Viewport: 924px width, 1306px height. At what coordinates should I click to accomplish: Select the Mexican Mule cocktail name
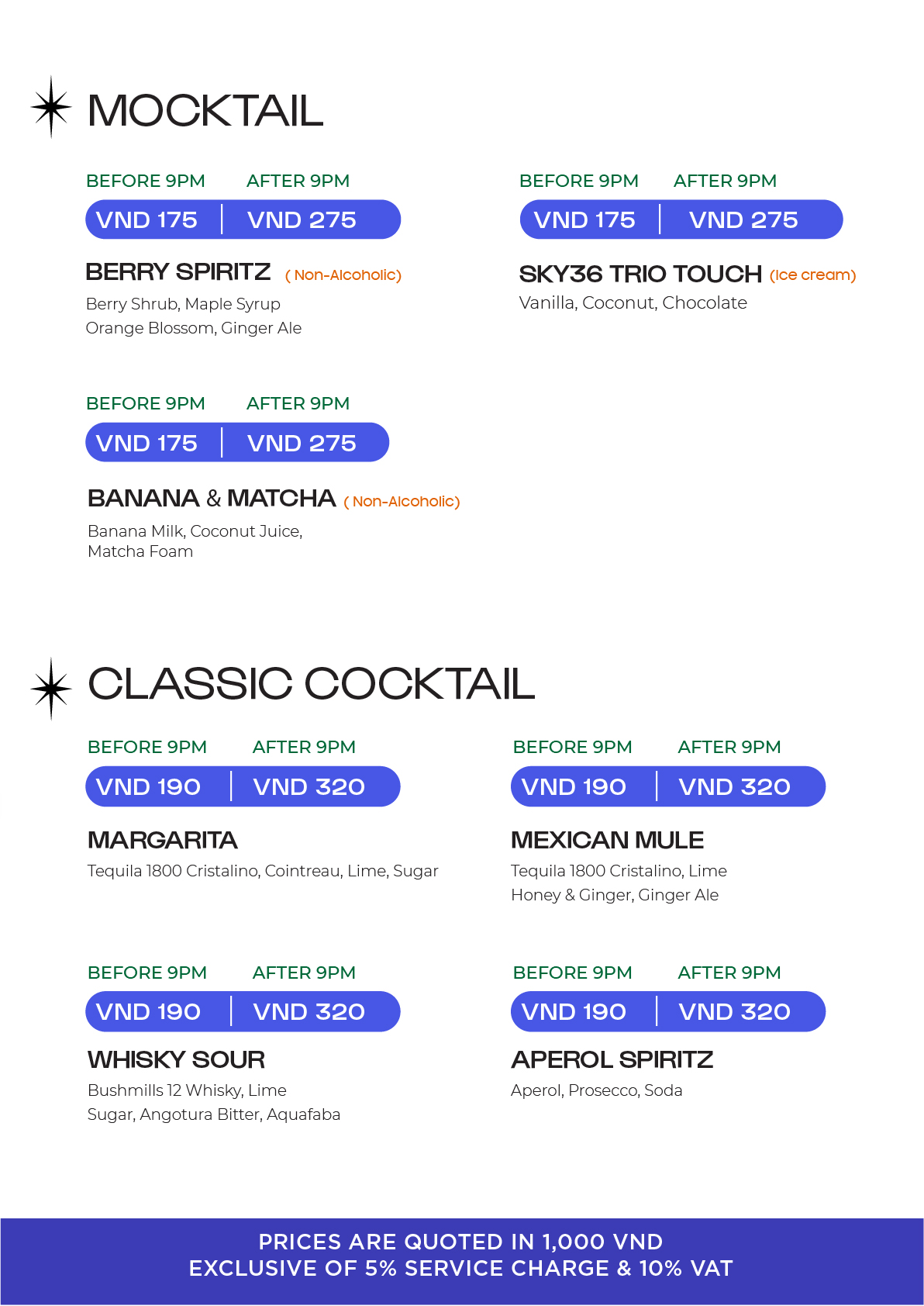tap(607, 840)
